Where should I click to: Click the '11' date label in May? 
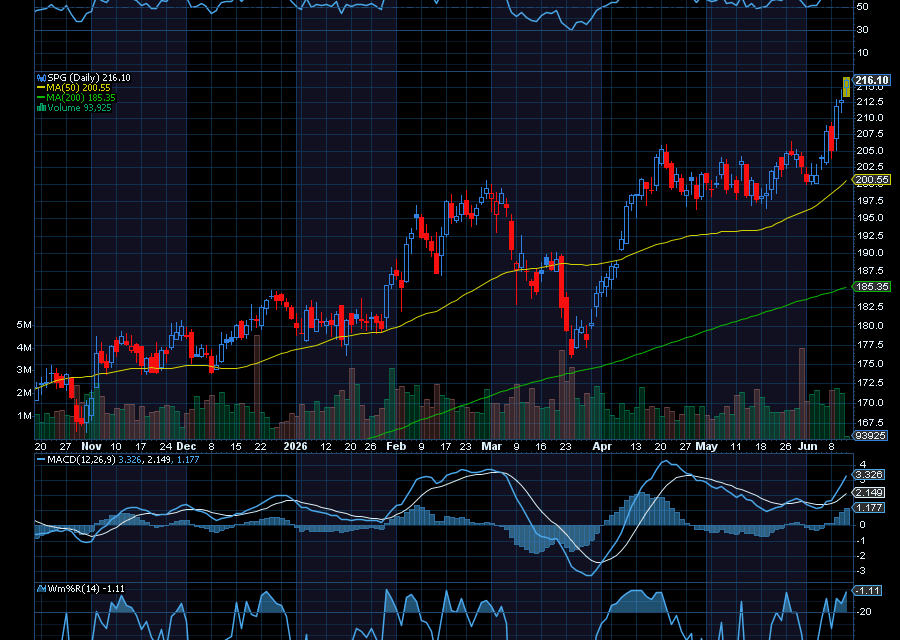pos(736,446)
